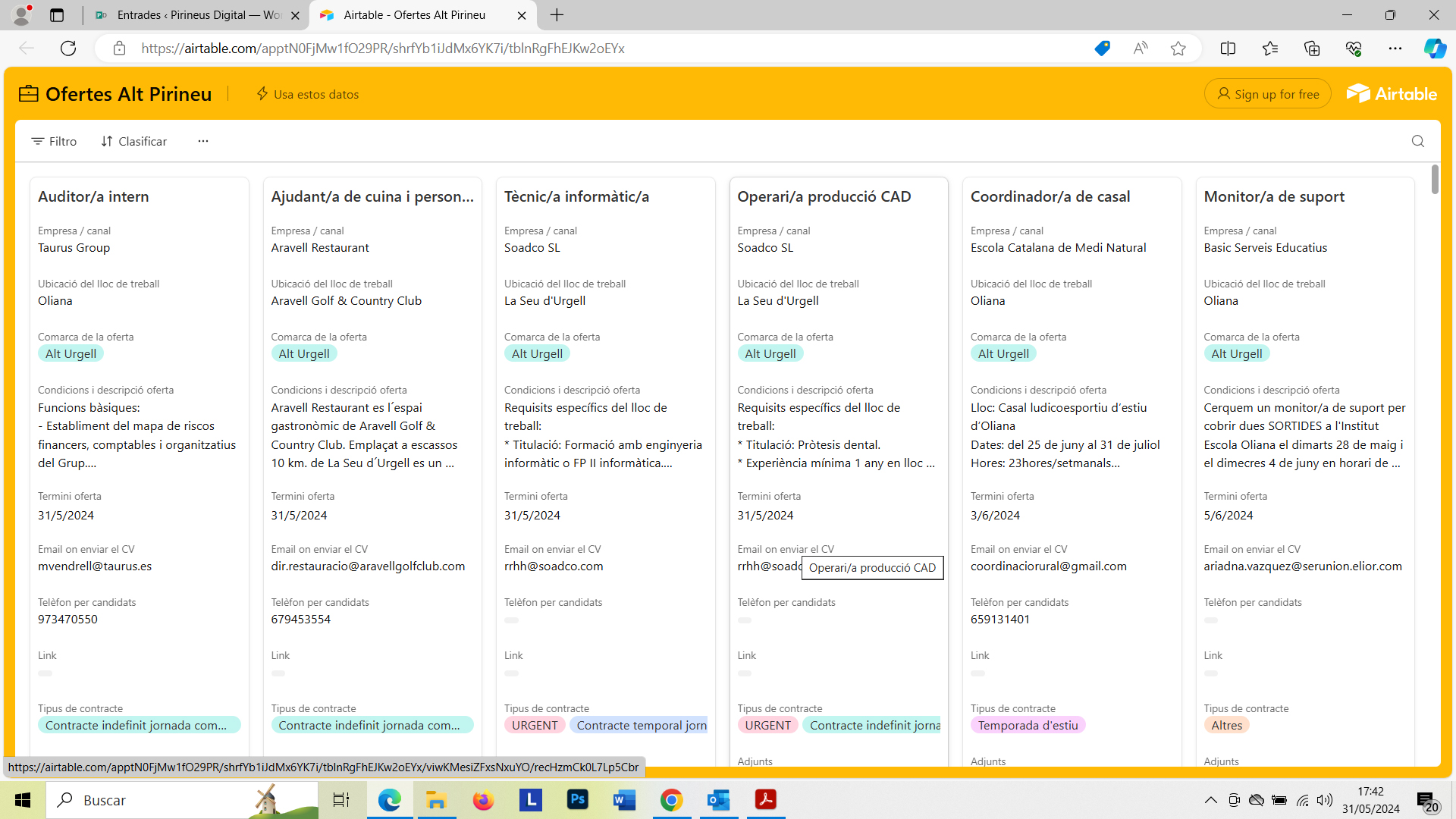Viewport: 1456px width, 819px height.
Task: Open browser Settings and more menu
Action: point(1395,49)
